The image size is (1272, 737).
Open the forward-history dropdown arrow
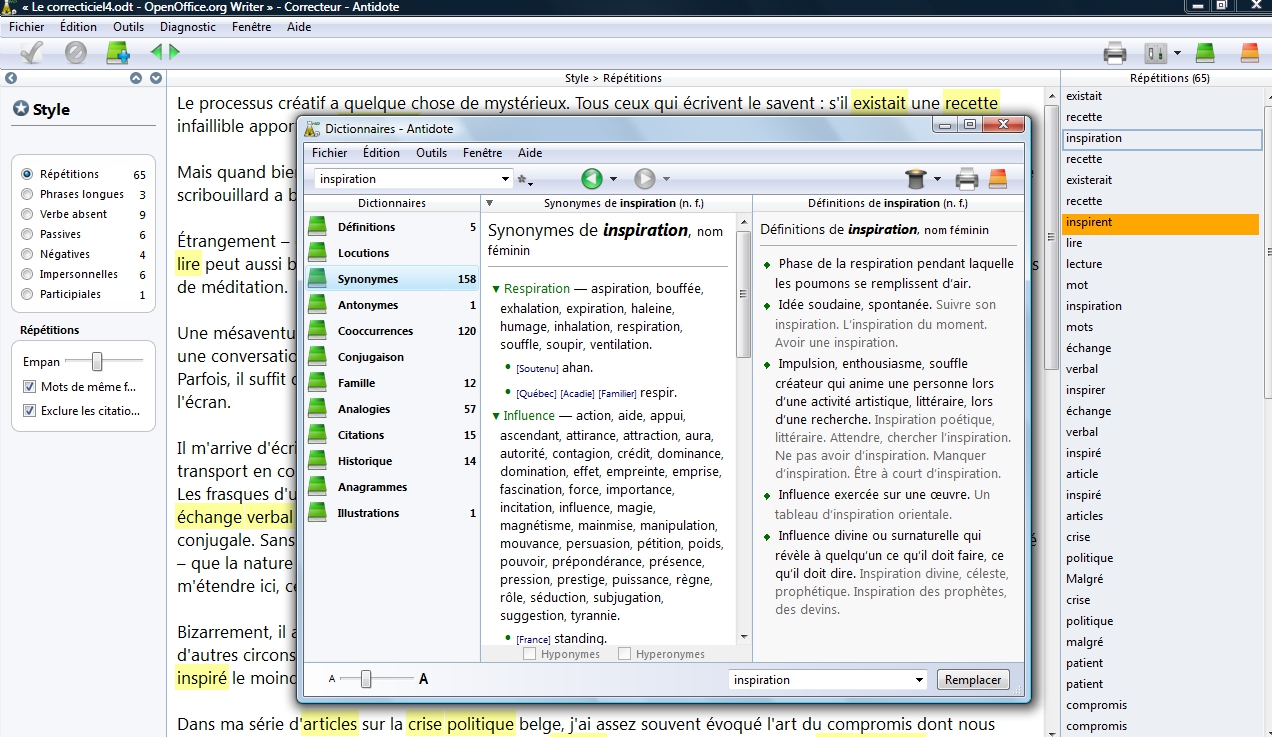(x=666, y=180)
